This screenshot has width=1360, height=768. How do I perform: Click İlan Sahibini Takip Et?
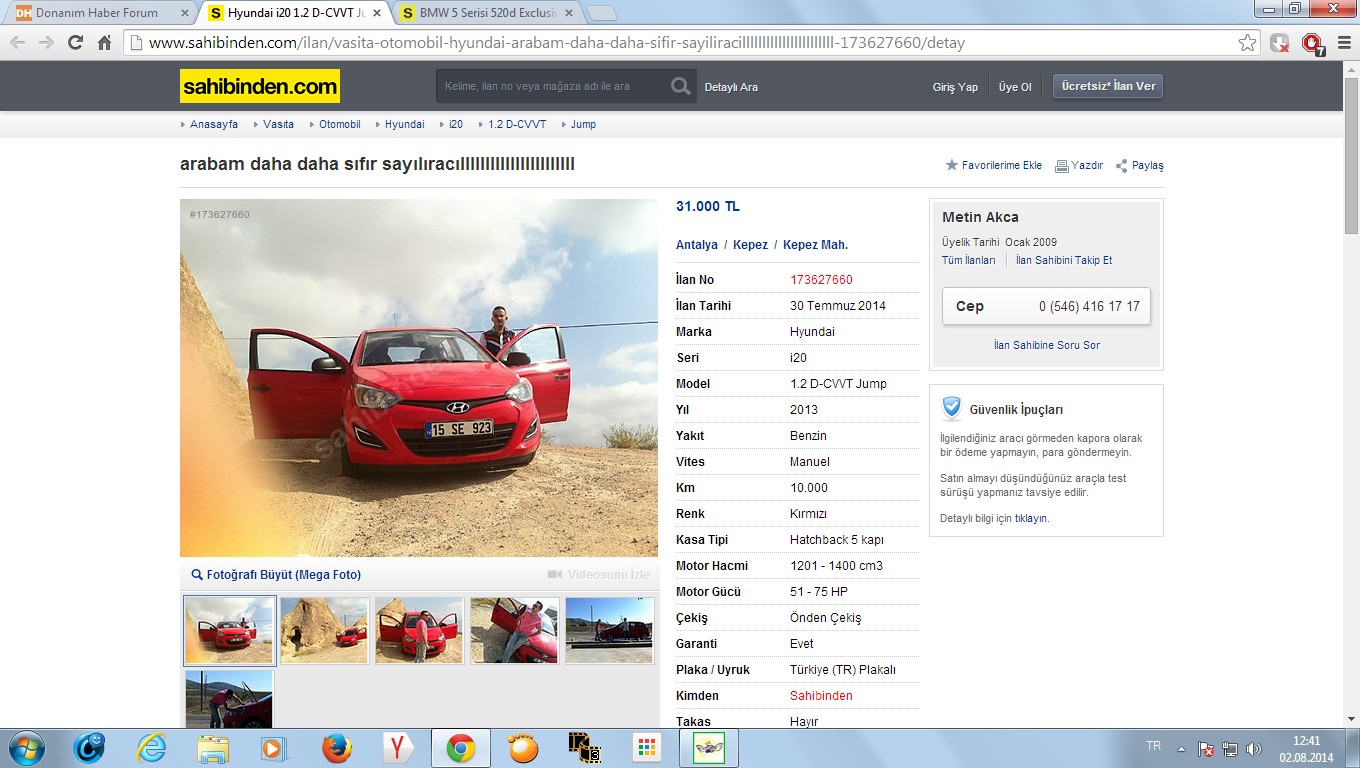point(1064,260)
